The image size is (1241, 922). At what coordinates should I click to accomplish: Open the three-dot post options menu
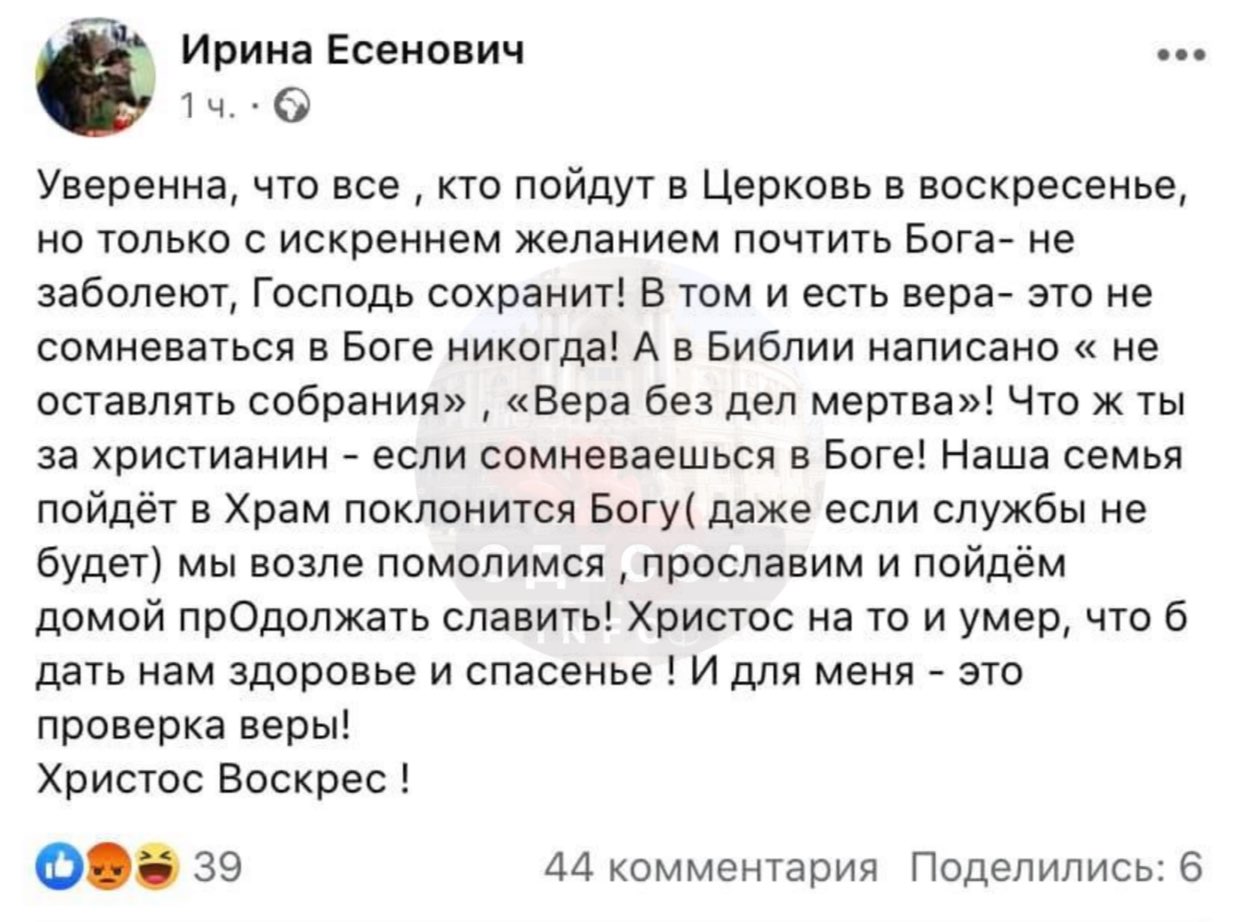(1182, 56)
